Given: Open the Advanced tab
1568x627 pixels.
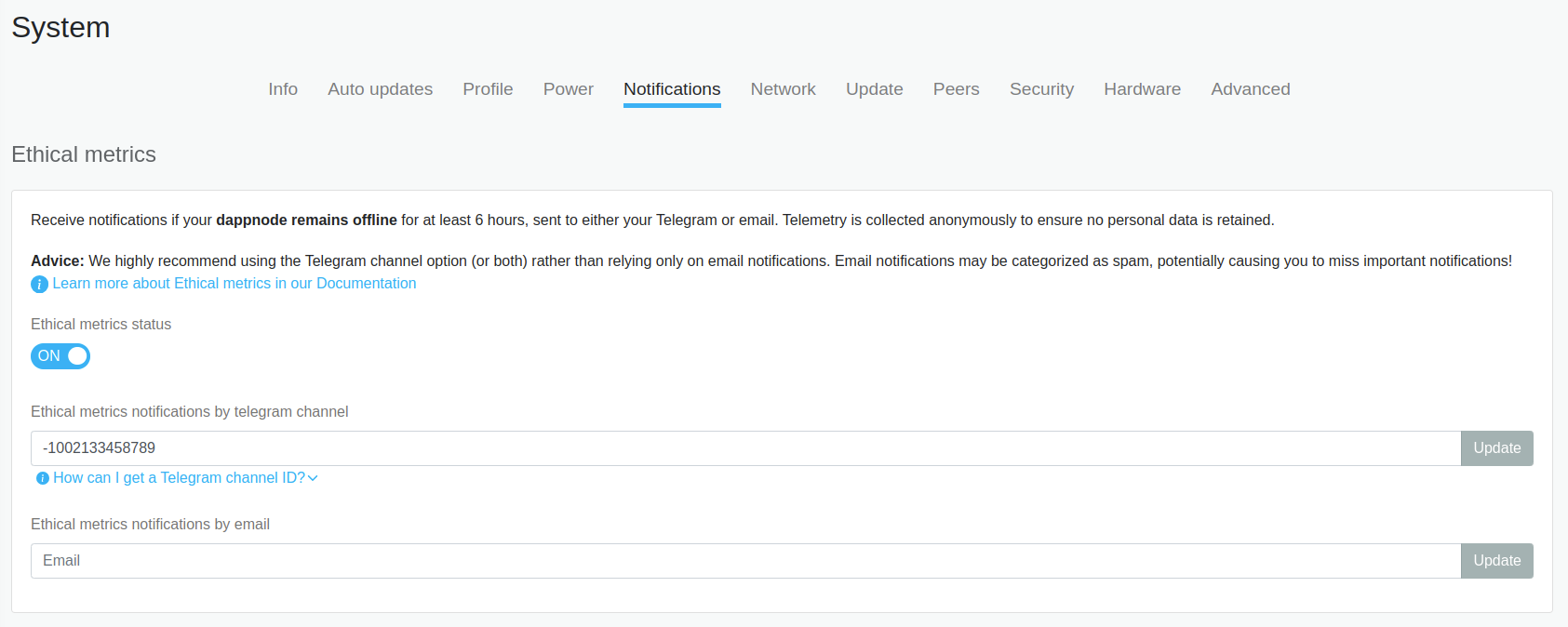Looking at the screenshot, I should point(1250,89).
